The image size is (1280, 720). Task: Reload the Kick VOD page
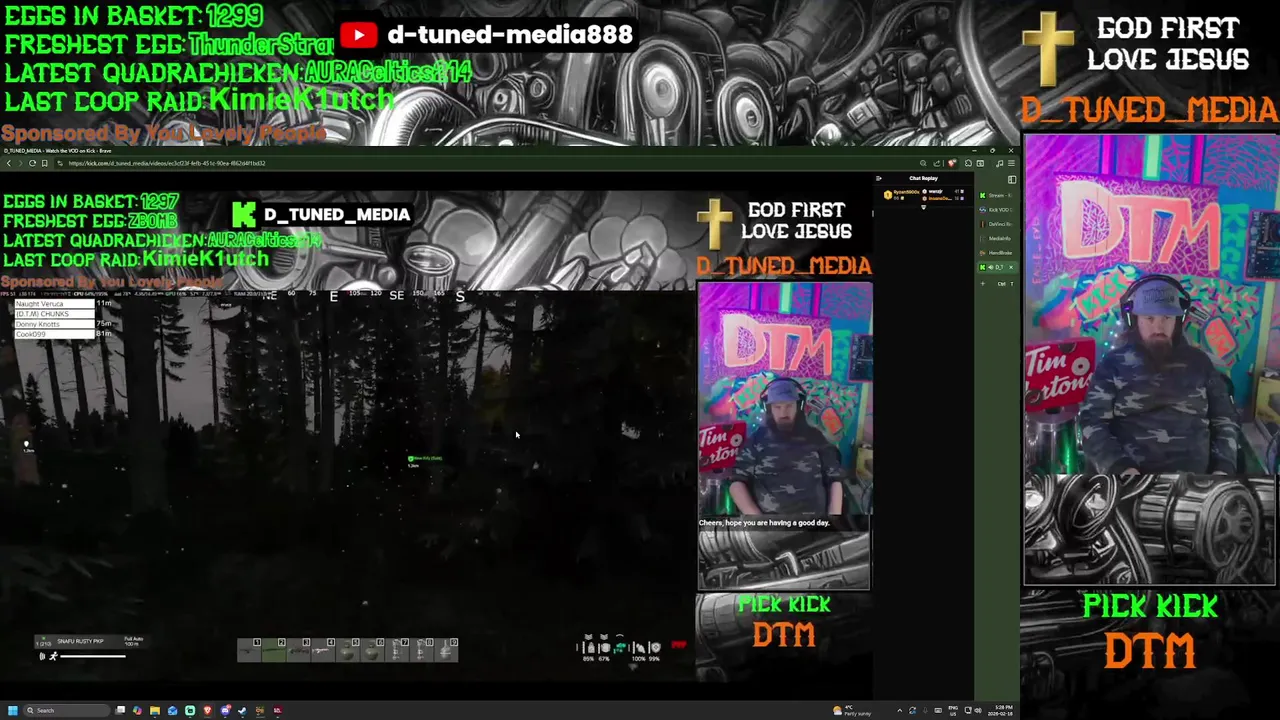(x=32, y=163)
